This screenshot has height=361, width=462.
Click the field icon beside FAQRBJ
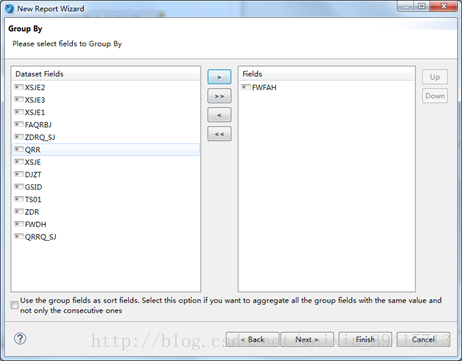19,124
